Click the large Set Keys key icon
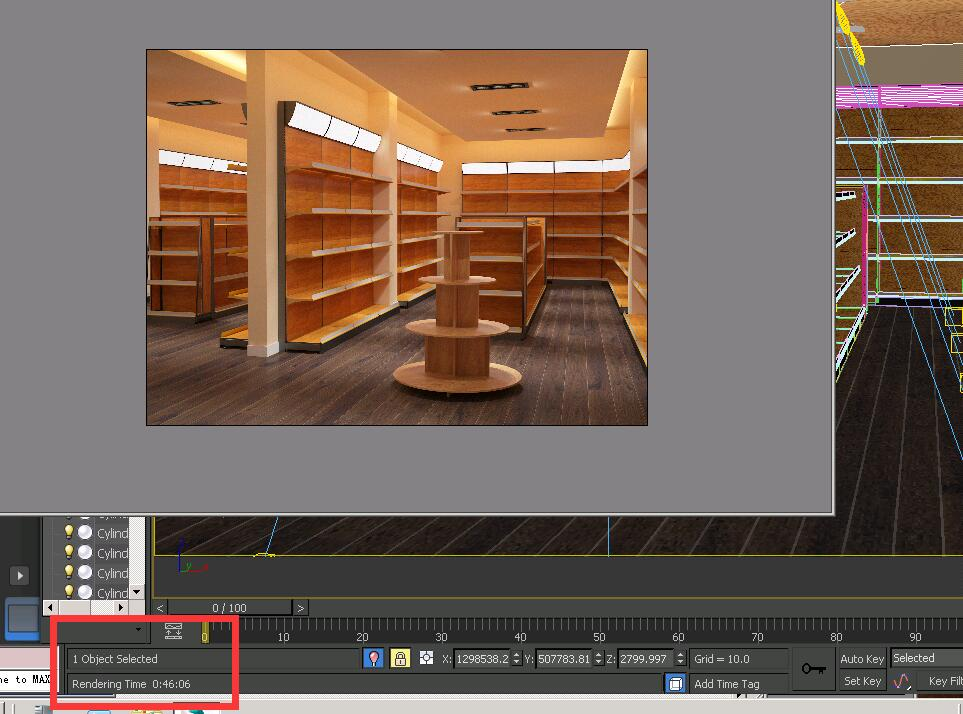Viewport: 963px width, 714px height. tap(813, 668)
